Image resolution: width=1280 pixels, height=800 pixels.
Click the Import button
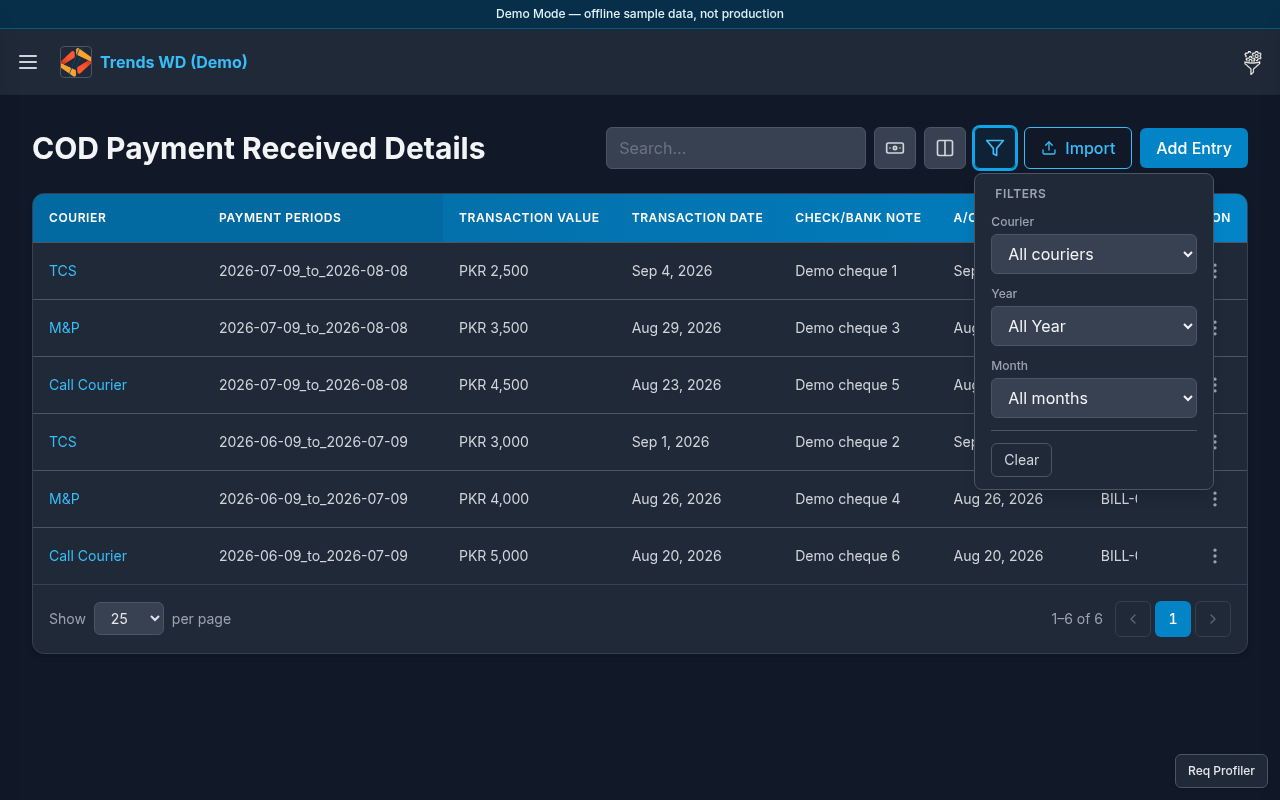click(x=1078, y=148)
